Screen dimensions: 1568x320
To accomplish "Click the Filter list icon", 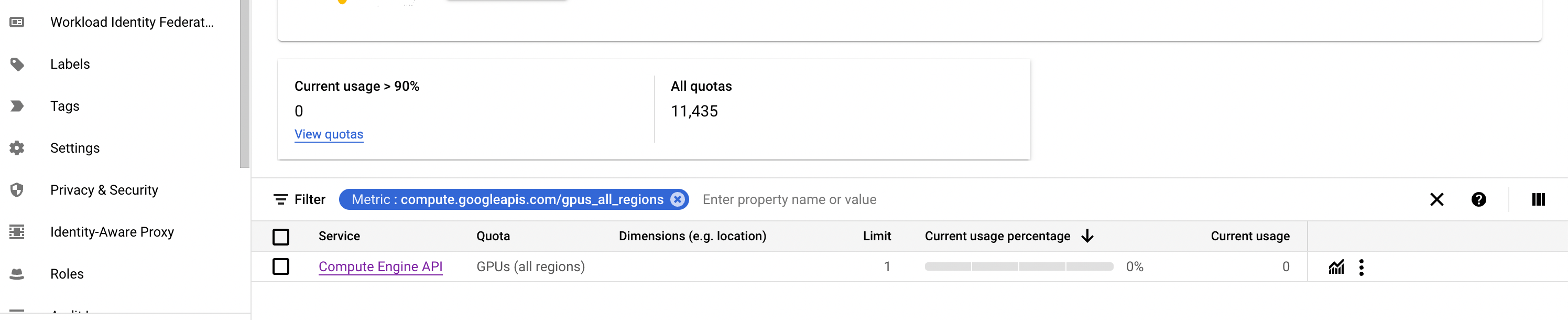I will 280,199.
